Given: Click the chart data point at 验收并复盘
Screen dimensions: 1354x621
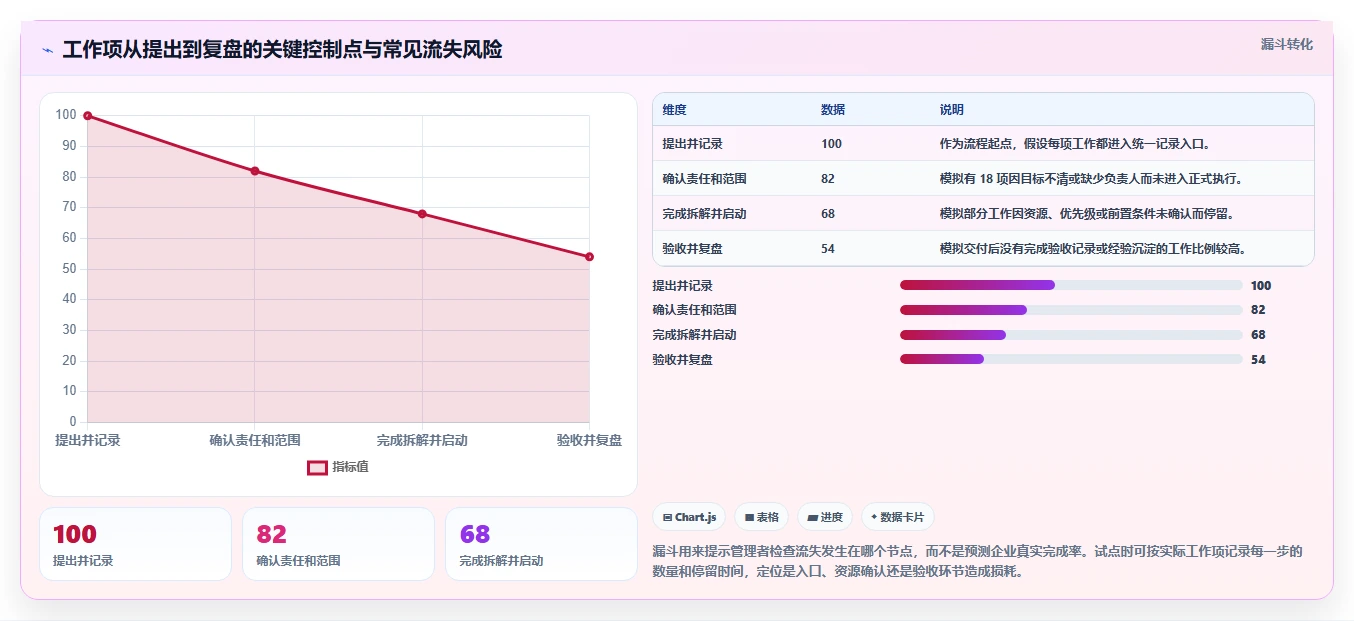Looking at the screenshot, I should tap(589, 257).
